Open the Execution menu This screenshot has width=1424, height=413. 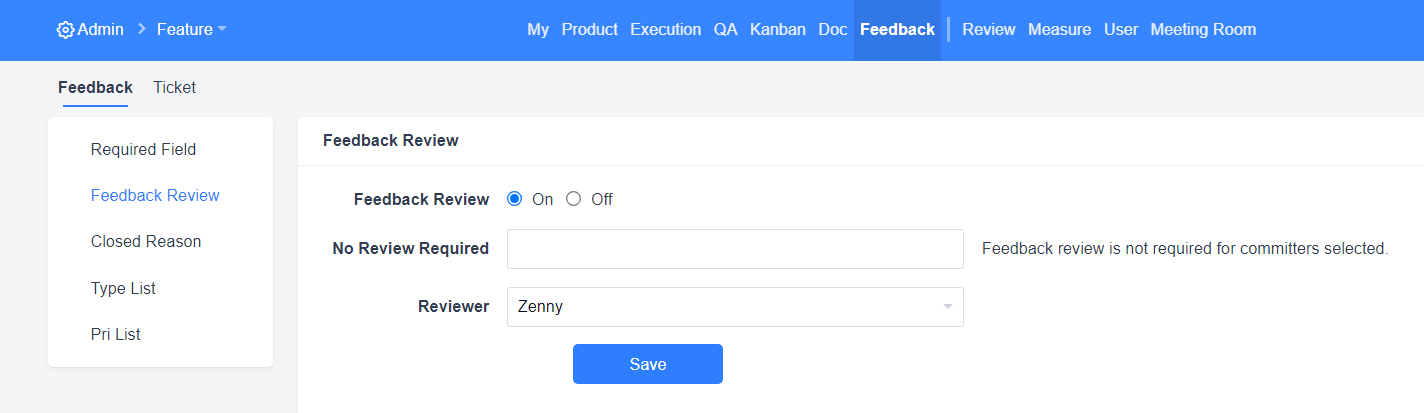pos(665,30)
